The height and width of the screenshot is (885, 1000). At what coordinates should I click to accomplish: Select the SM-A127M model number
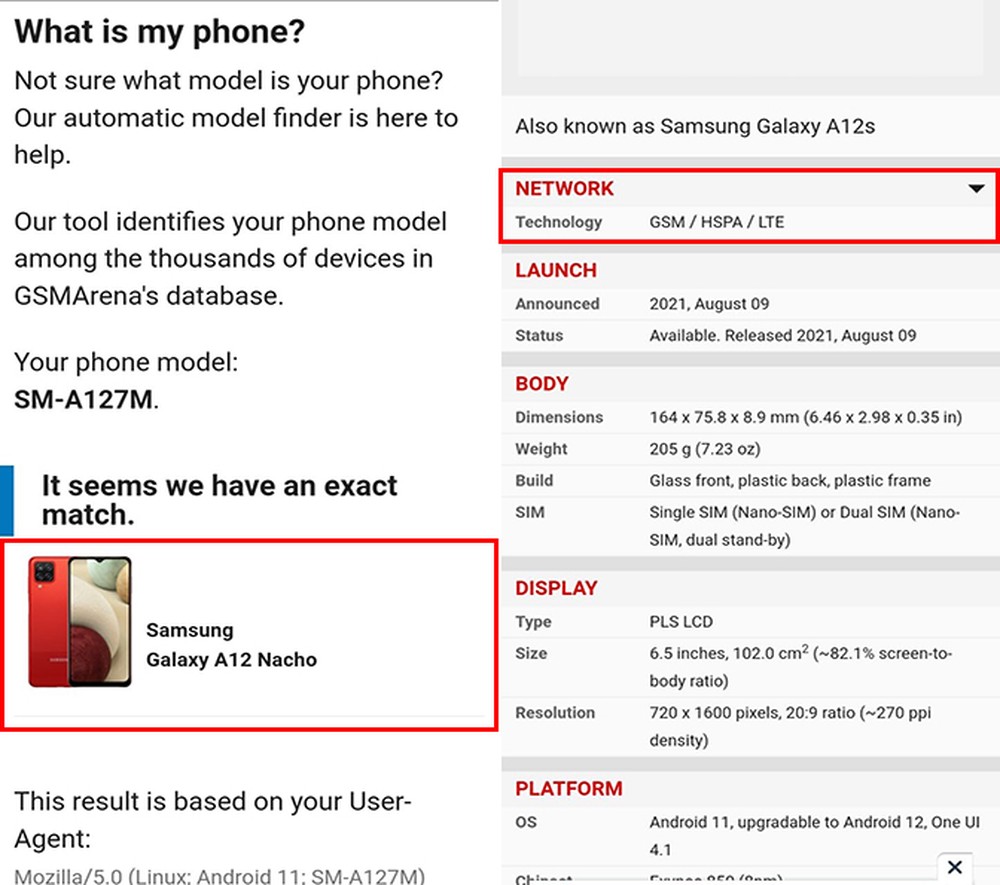tap(84, 400)
